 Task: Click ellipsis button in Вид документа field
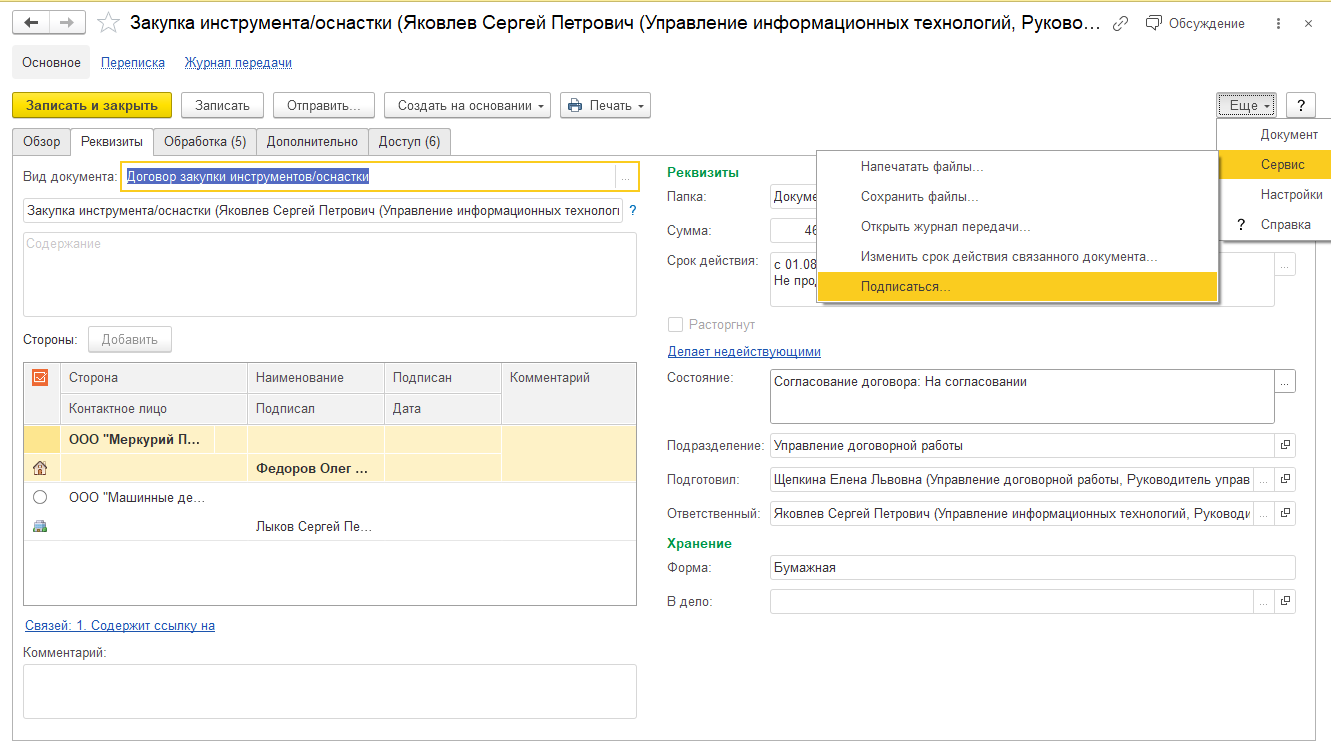(x=626, y=177)
